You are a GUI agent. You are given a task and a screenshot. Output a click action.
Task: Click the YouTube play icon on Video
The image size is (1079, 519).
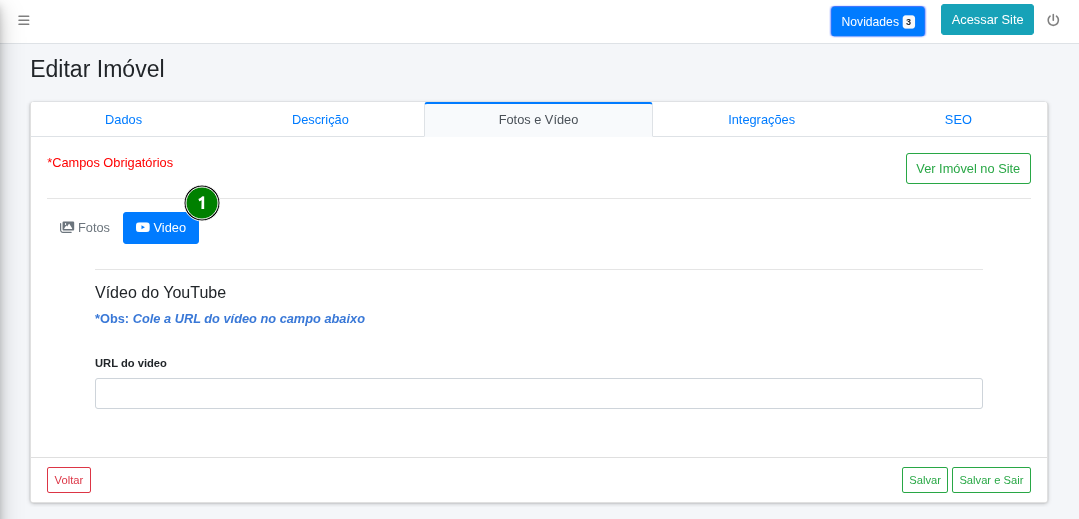tap(142, 227)
